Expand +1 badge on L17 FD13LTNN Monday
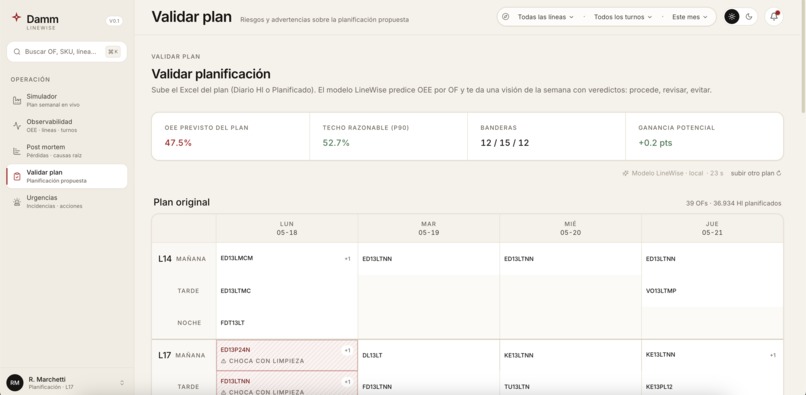The width and height of the screenshot is (806, 395). pos(347,382)
